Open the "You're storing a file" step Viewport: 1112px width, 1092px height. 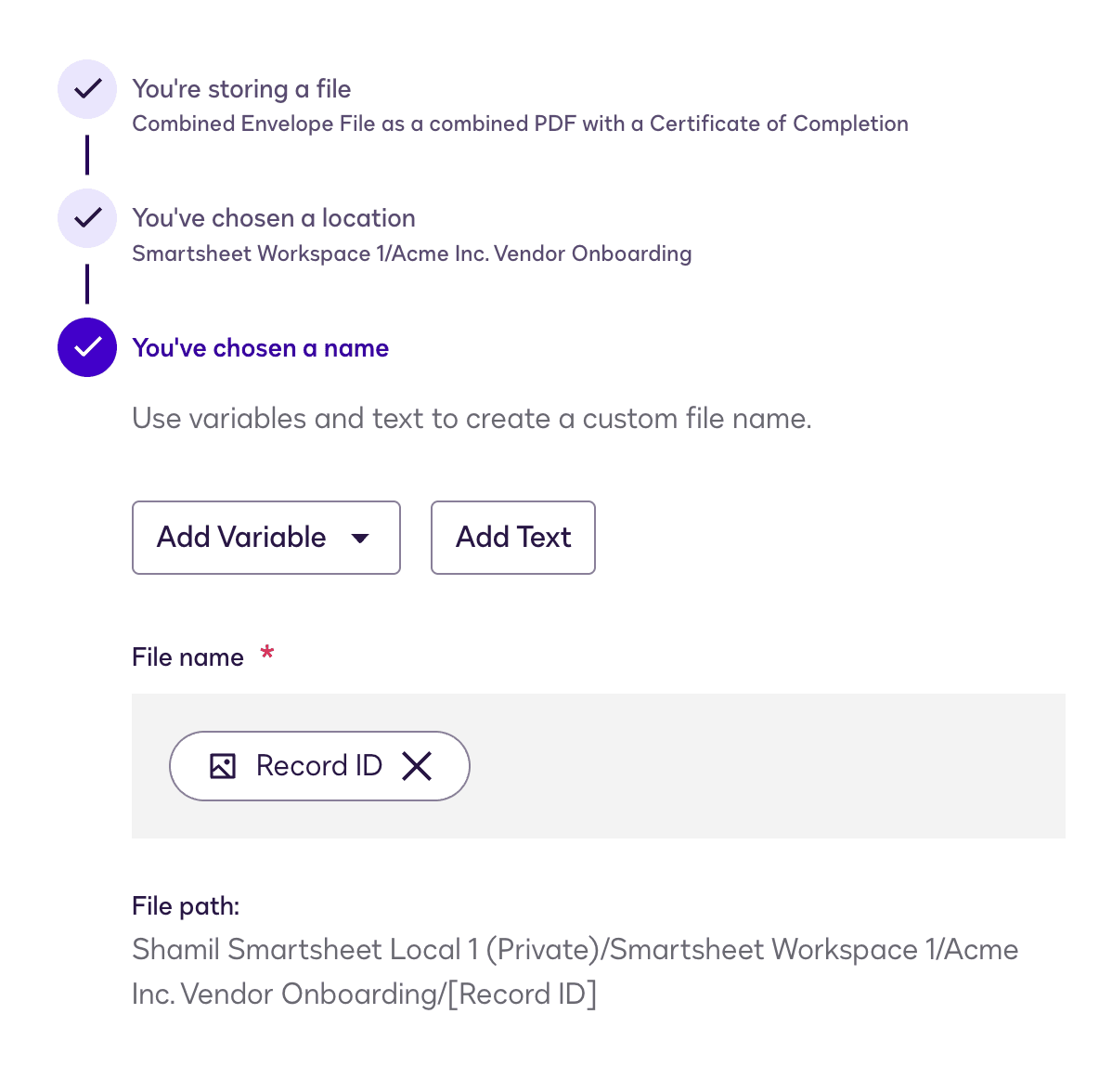point(241,89)
